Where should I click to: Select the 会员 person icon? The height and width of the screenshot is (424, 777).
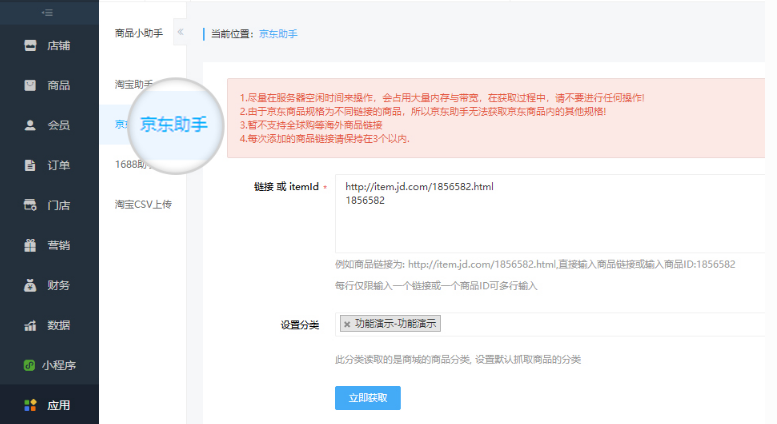click(30, 125)
